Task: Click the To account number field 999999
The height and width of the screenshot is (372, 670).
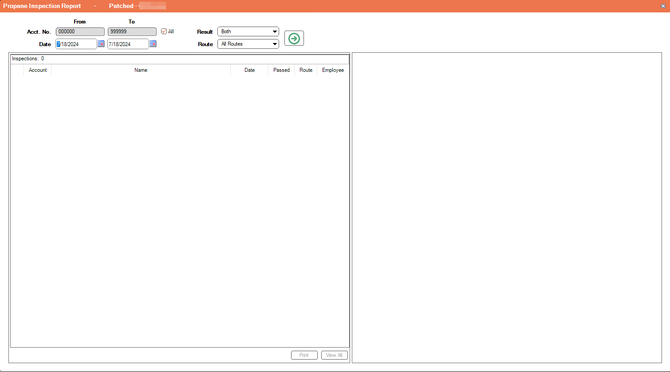Action: pyautogui.click(x=132, y=32)
